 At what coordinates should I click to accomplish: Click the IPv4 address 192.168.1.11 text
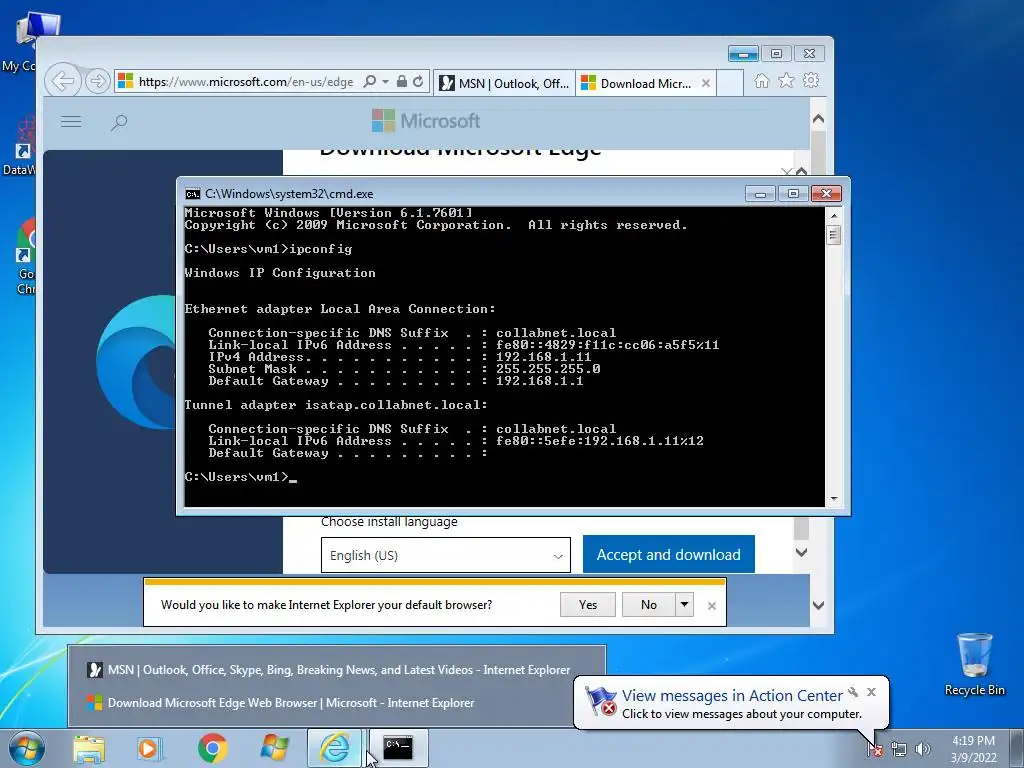(543, 357)
